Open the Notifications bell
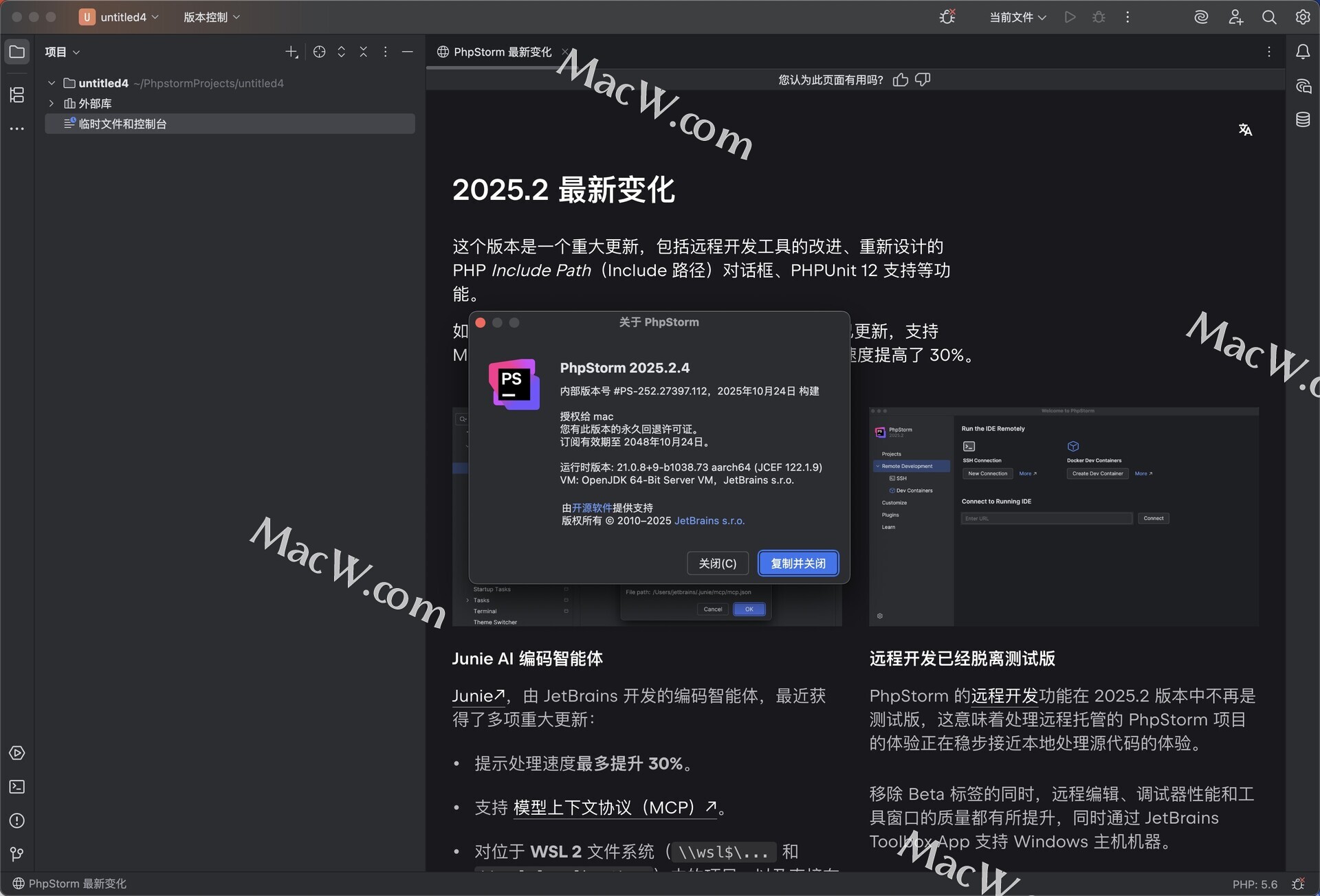Image resolution: width=1320 pixels, height=896 pixels. [1303, 52]
